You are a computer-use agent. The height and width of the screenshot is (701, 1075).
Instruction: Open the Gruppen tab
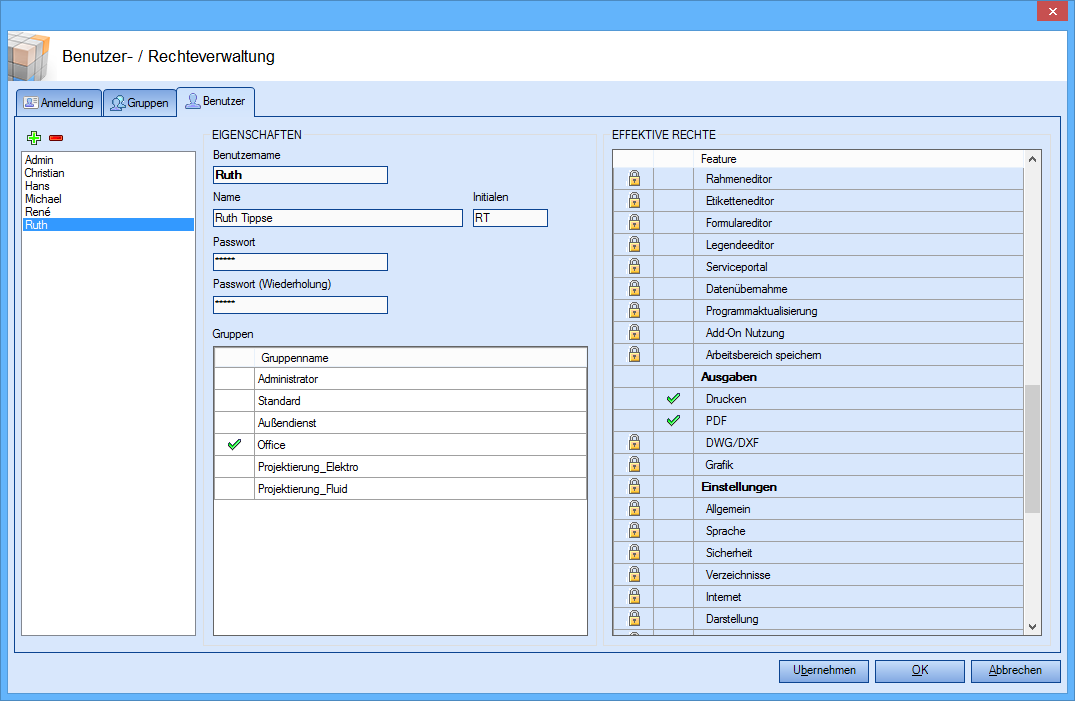click(x=139, y=103)
